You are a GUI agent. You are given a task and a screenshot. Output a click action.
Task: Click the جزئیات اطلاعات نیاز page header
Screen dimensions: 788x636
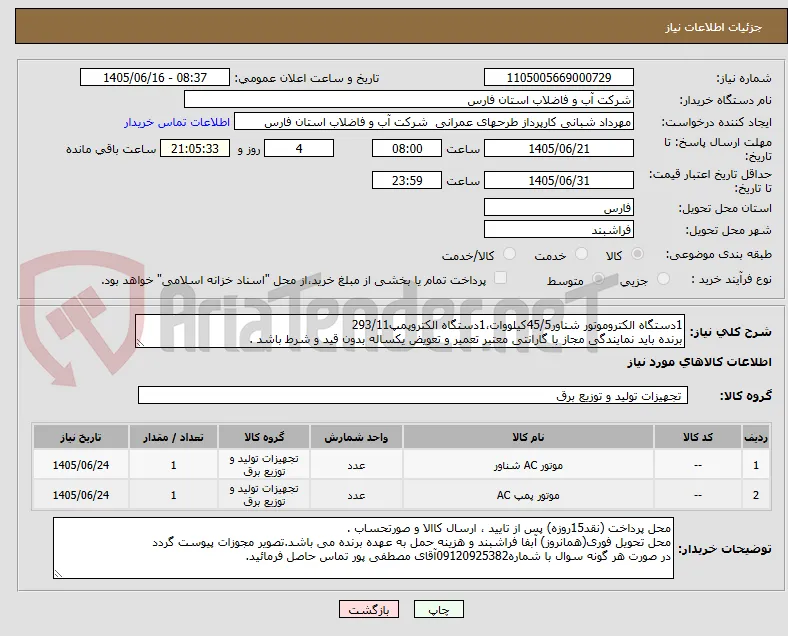click(714, 27)
